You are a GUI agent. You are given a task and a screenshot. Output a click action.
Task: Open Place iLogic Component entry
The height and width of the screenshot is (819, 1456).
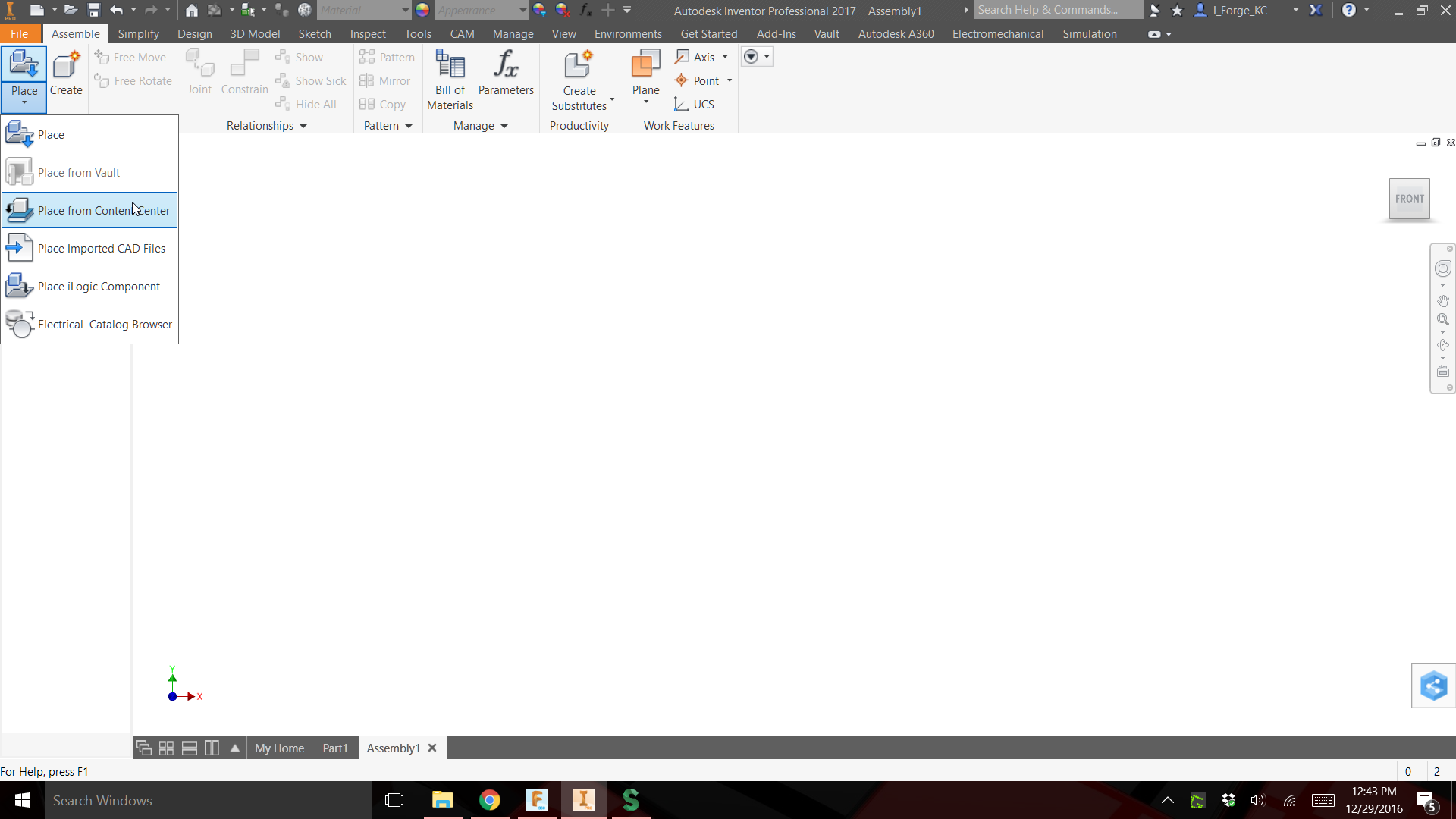point(89,286)
